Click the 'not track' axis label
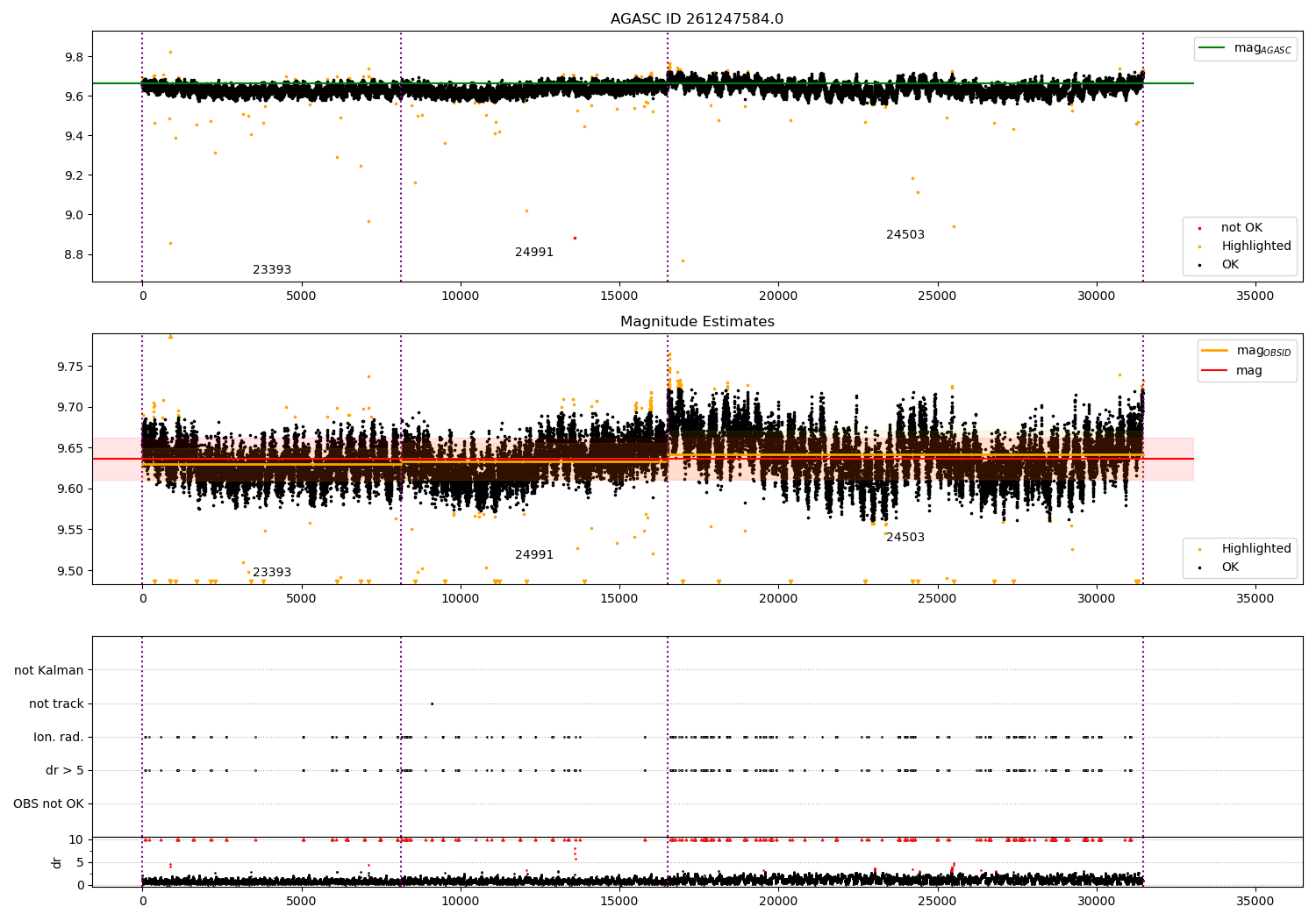 click(56, 704)
